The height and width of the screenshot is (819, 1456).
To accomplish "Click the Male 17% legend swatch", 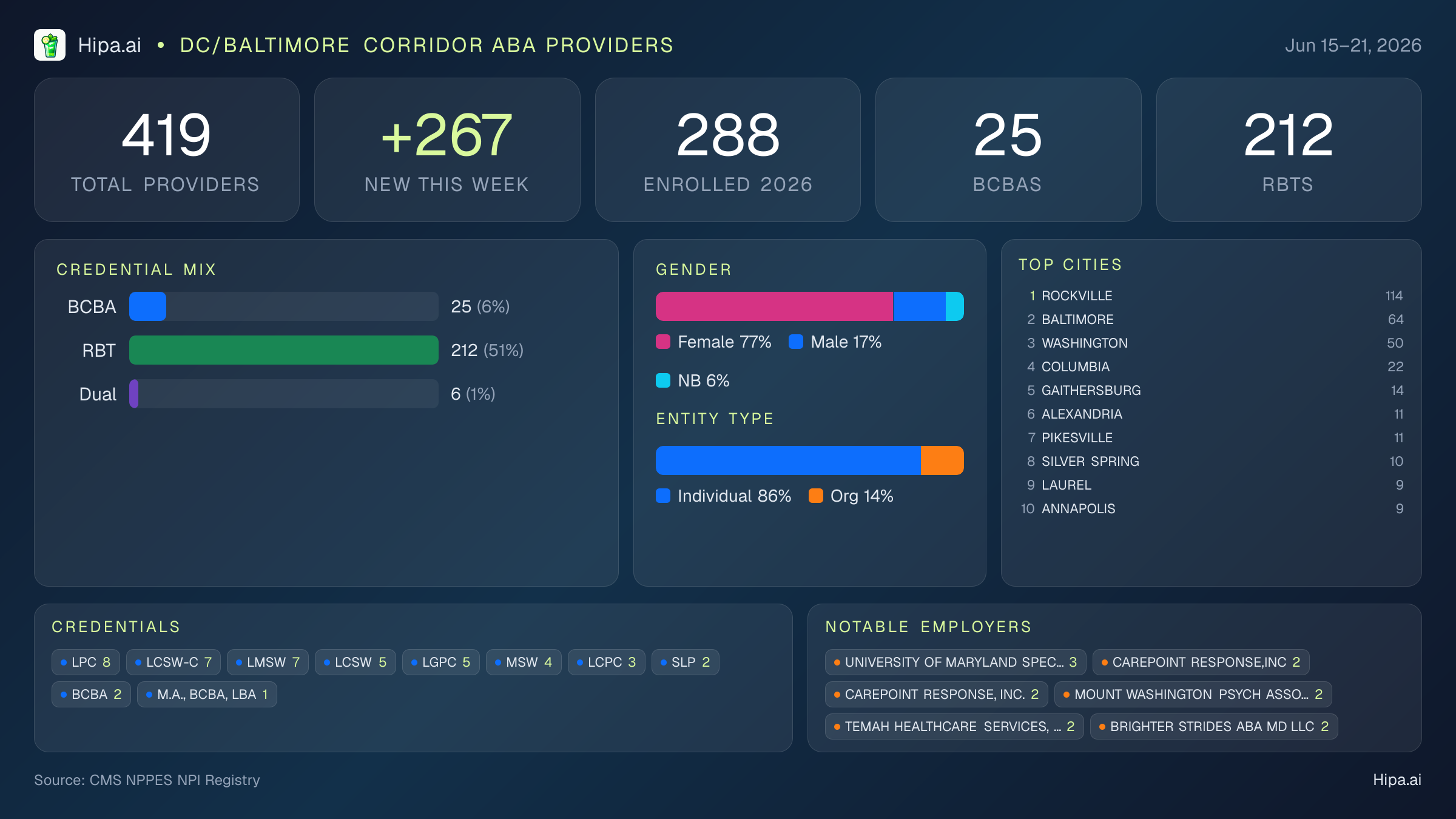I will [796, 342].
